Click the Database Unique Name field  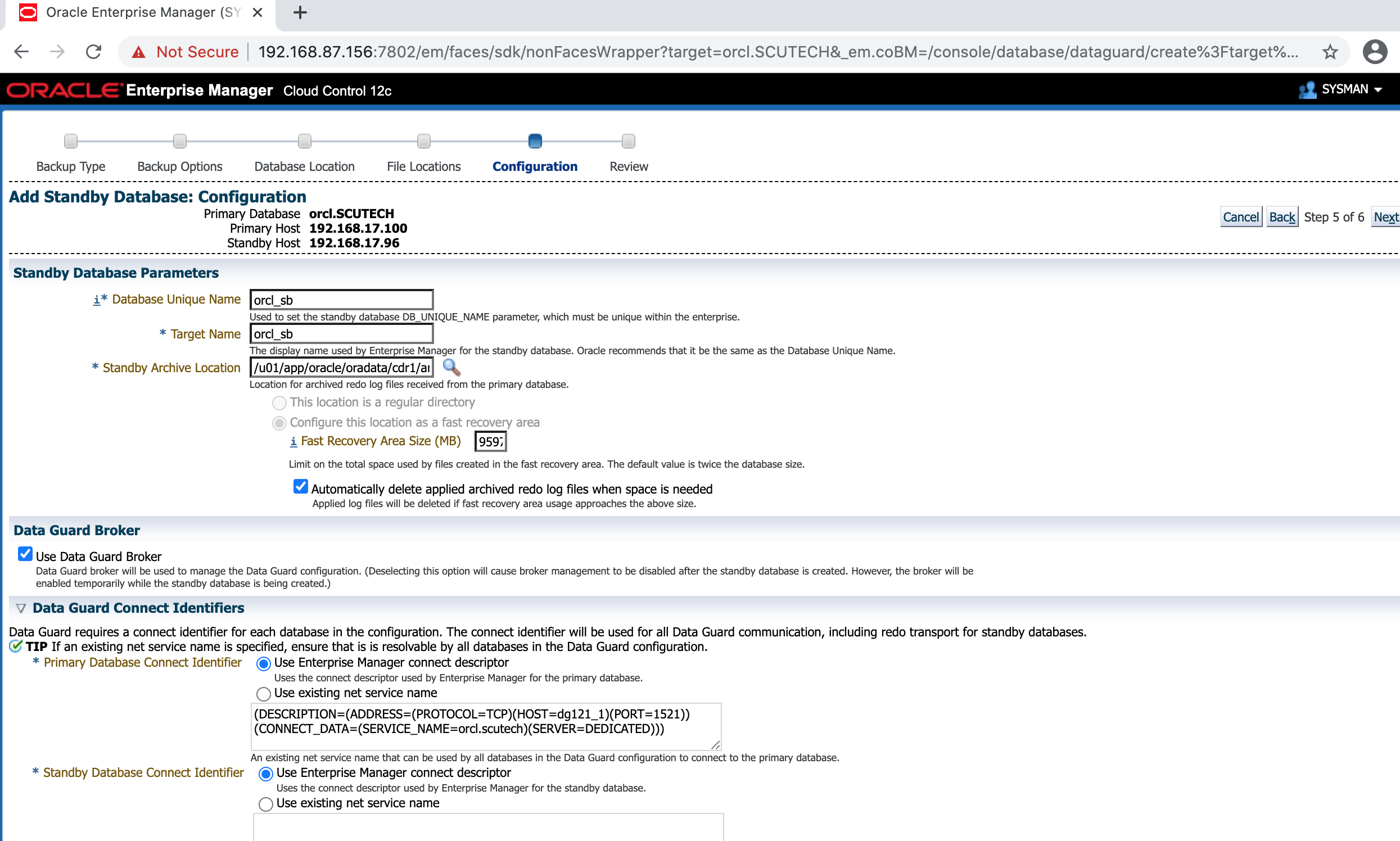(x=341, y=300)
